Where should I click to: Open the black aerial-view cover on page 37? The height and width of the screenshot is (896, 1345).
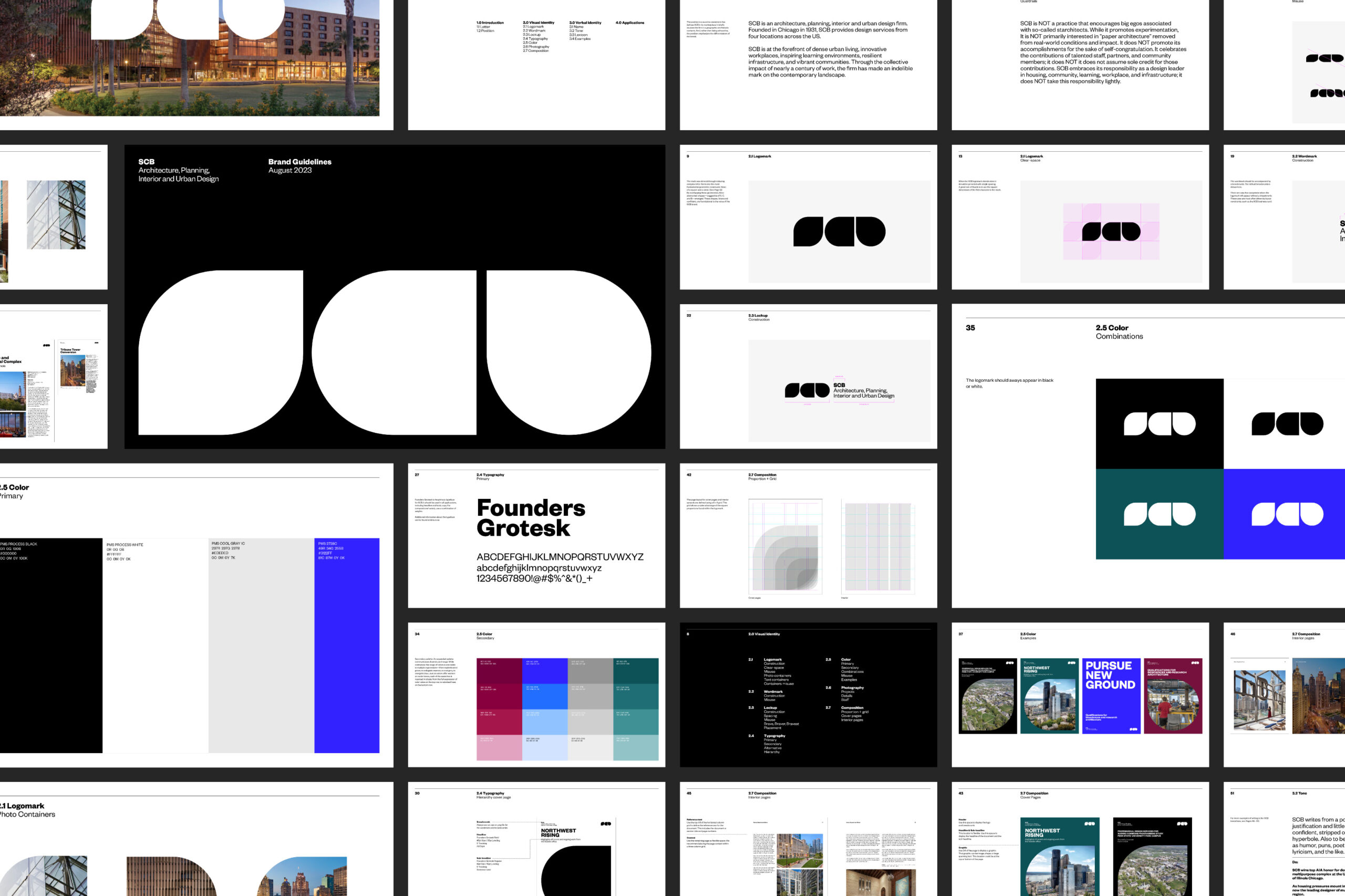pos(987,695)
